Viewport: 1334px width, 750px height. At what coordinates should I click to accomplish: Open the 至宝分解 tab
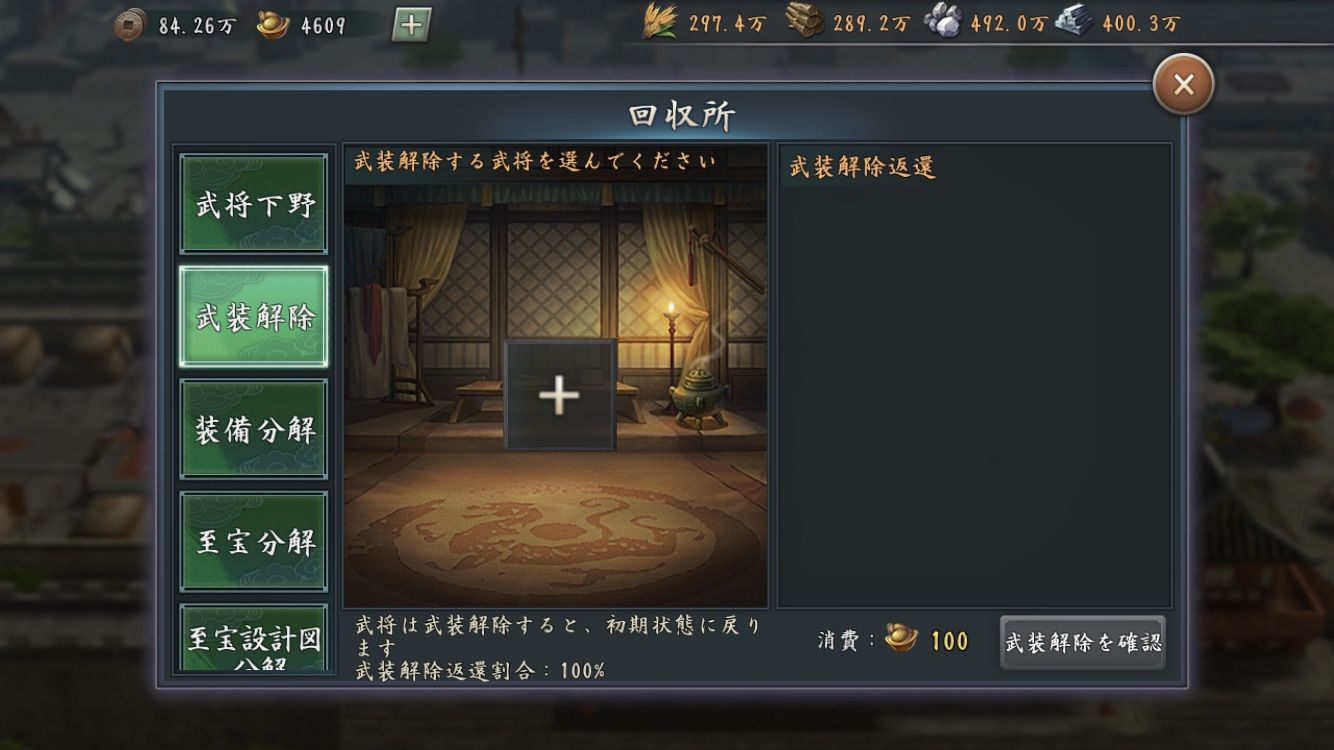pyautogui.click(x=254, y=542)
